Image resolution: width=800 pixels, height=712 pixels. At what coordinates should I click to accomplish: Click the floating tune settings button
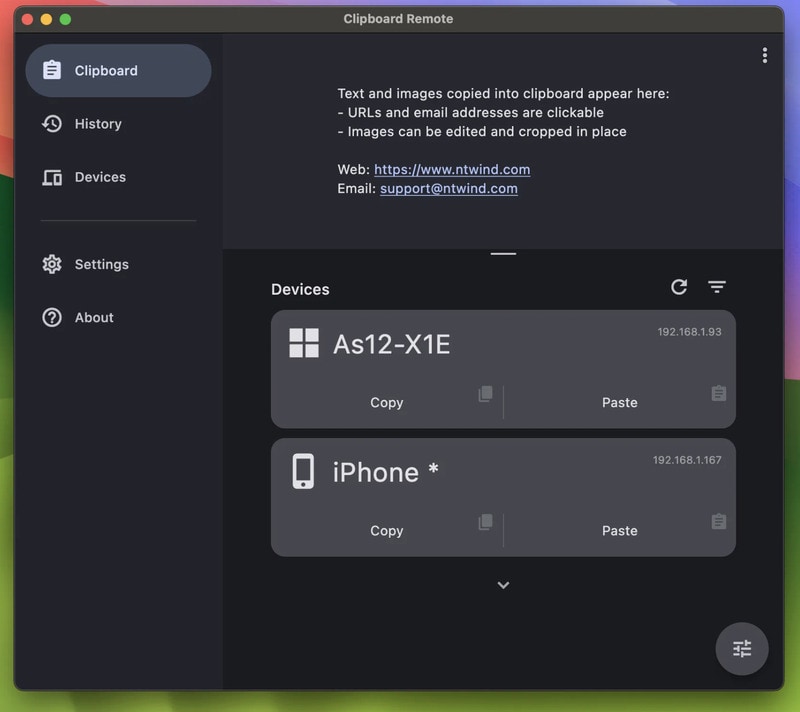point(742,649)
